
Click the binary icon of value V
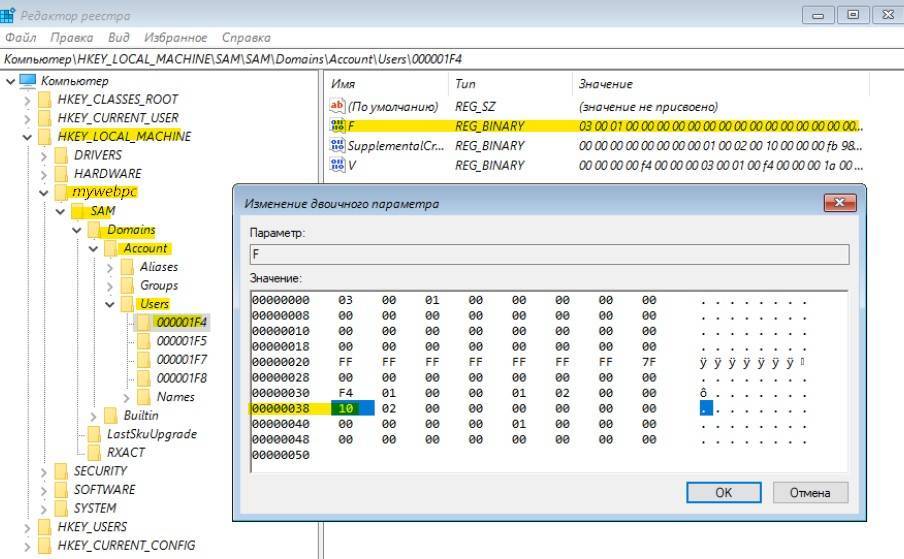[x=337, y=164]
